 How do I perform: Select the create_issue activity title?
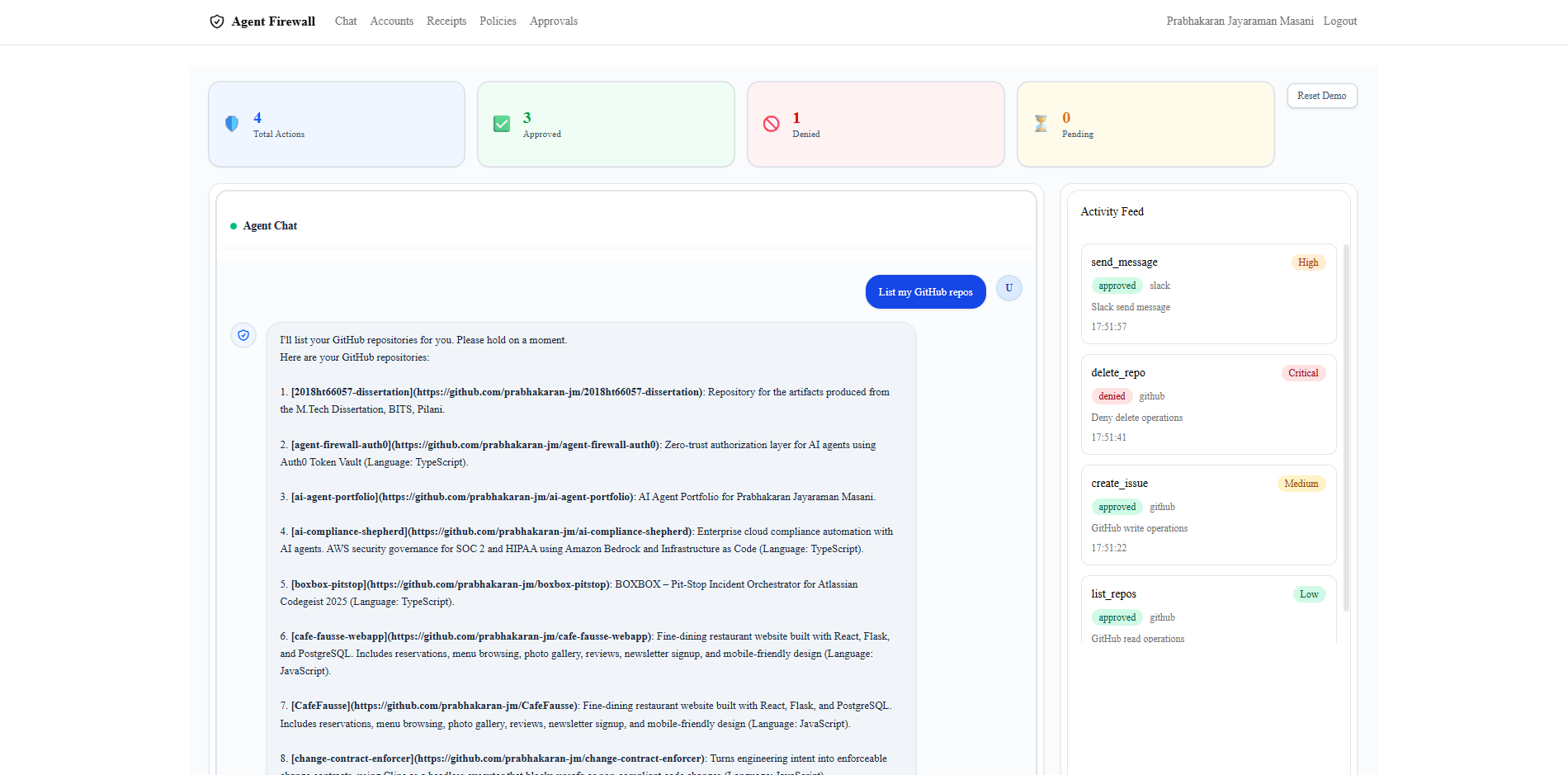1120,484
